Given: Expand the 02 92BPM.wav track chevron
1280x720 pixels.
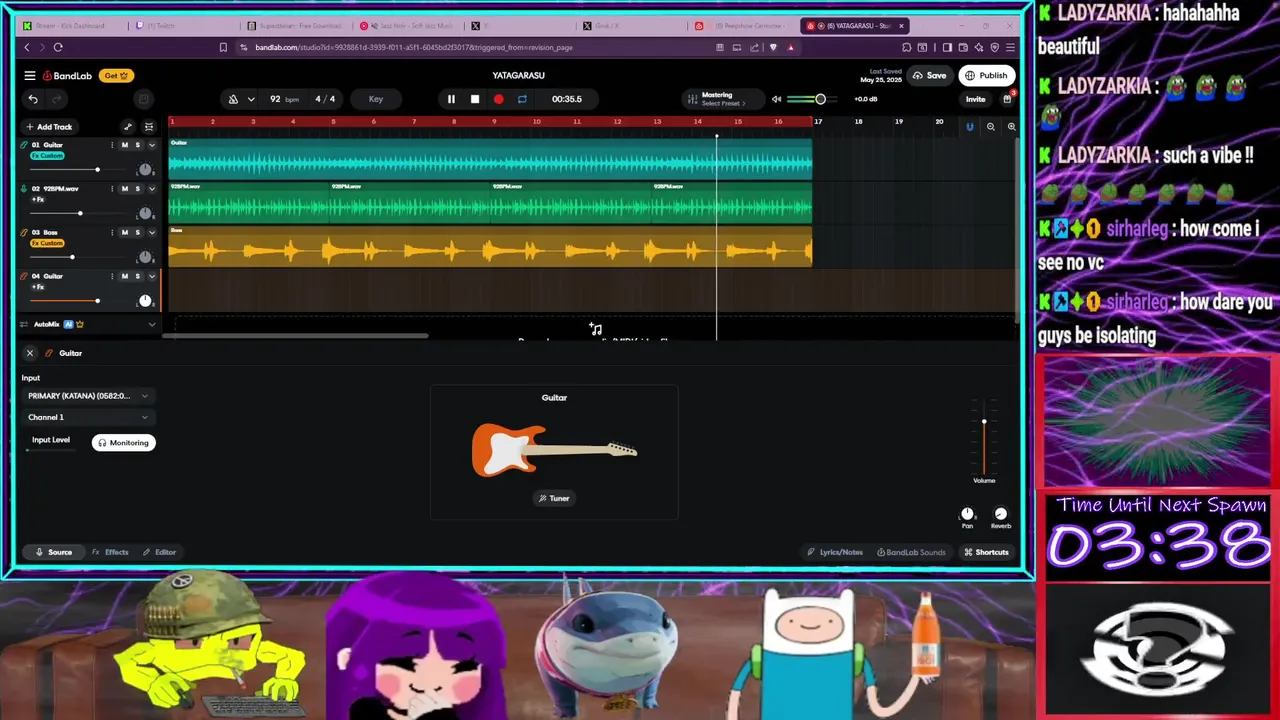Looking at the screenshot, I should click(x=151, y=188).
